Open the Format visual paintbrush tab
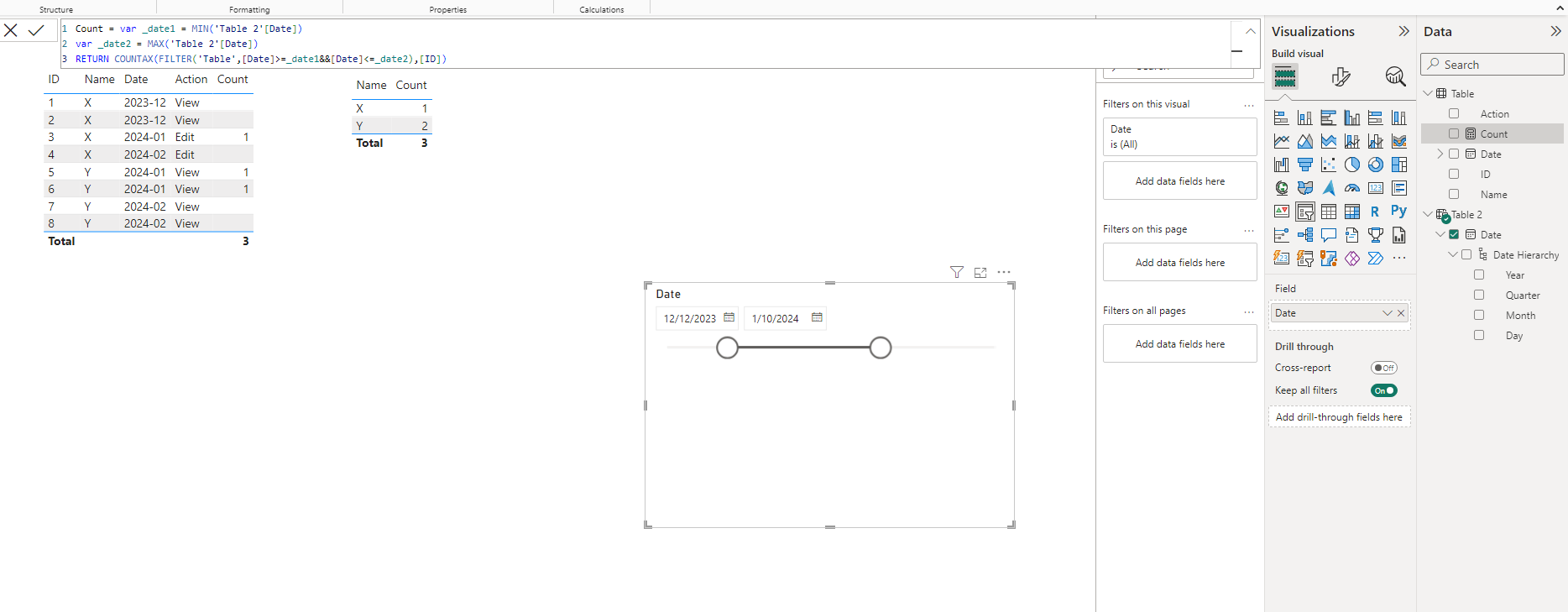Viewport: 1568px width, 612px height. 1341,77
